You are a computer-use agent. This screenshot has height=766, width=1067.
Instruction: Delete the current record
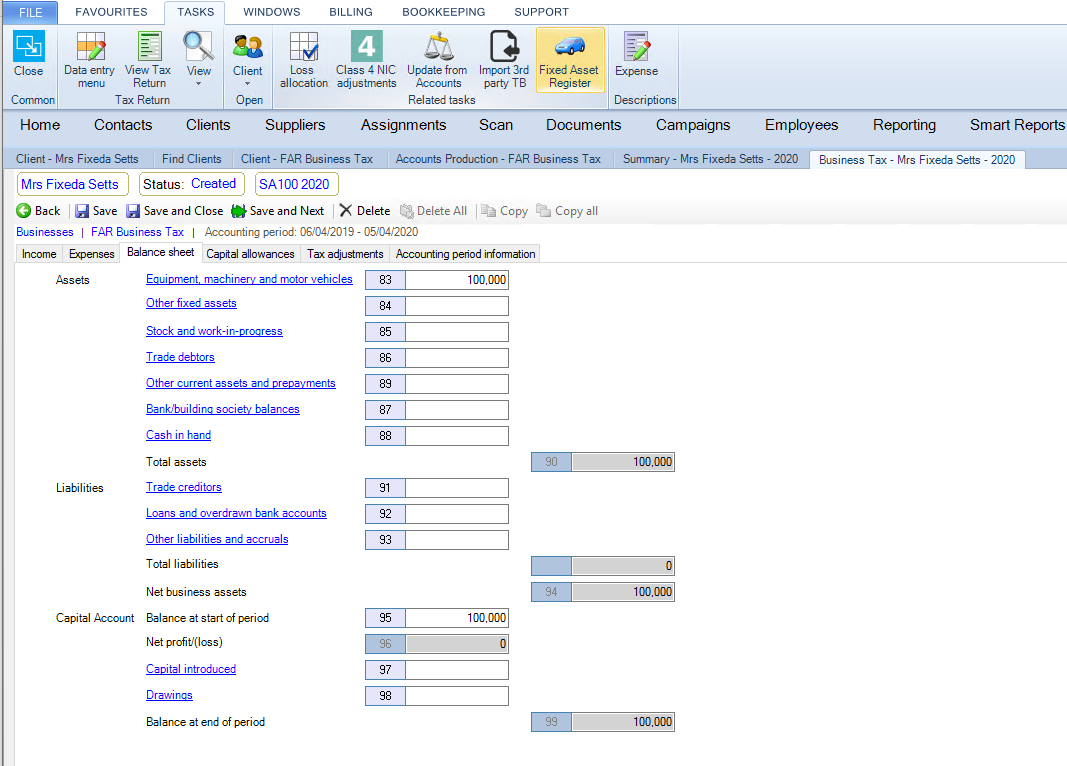tap(365, 211)
